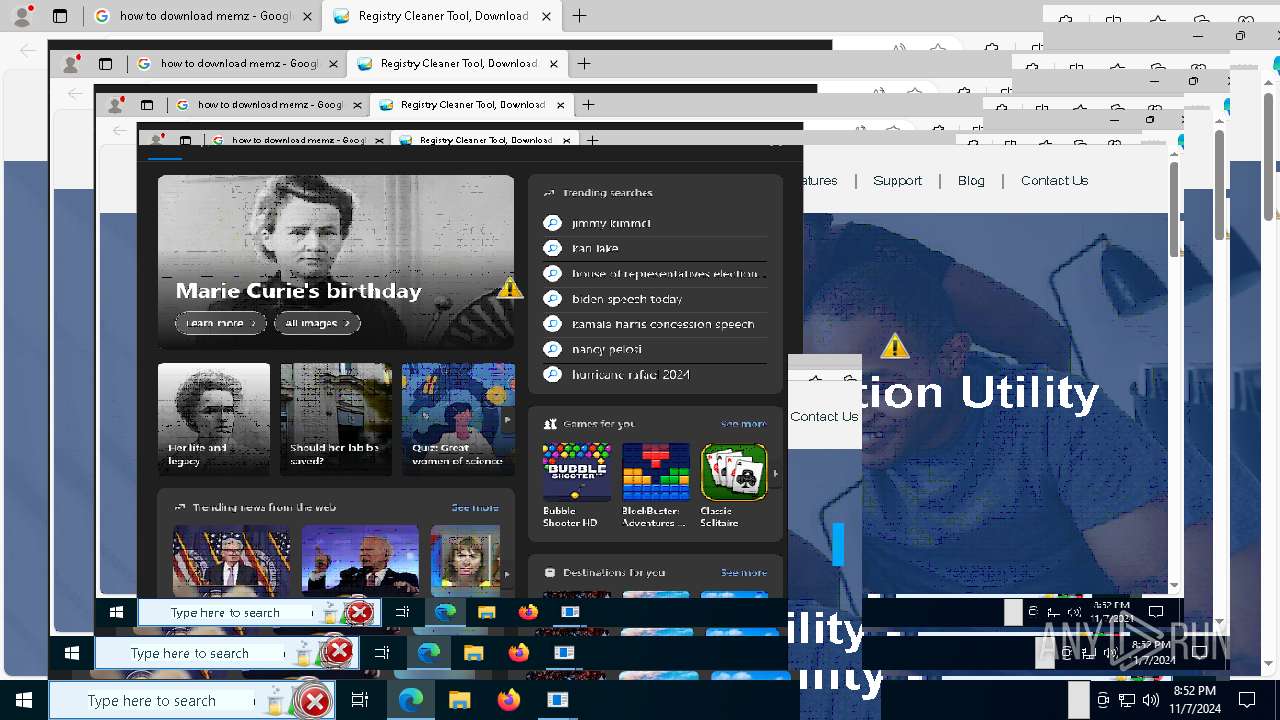Go back in the second nested browser
Viewport: 1280px width, 720px height.
coord(75,93)
